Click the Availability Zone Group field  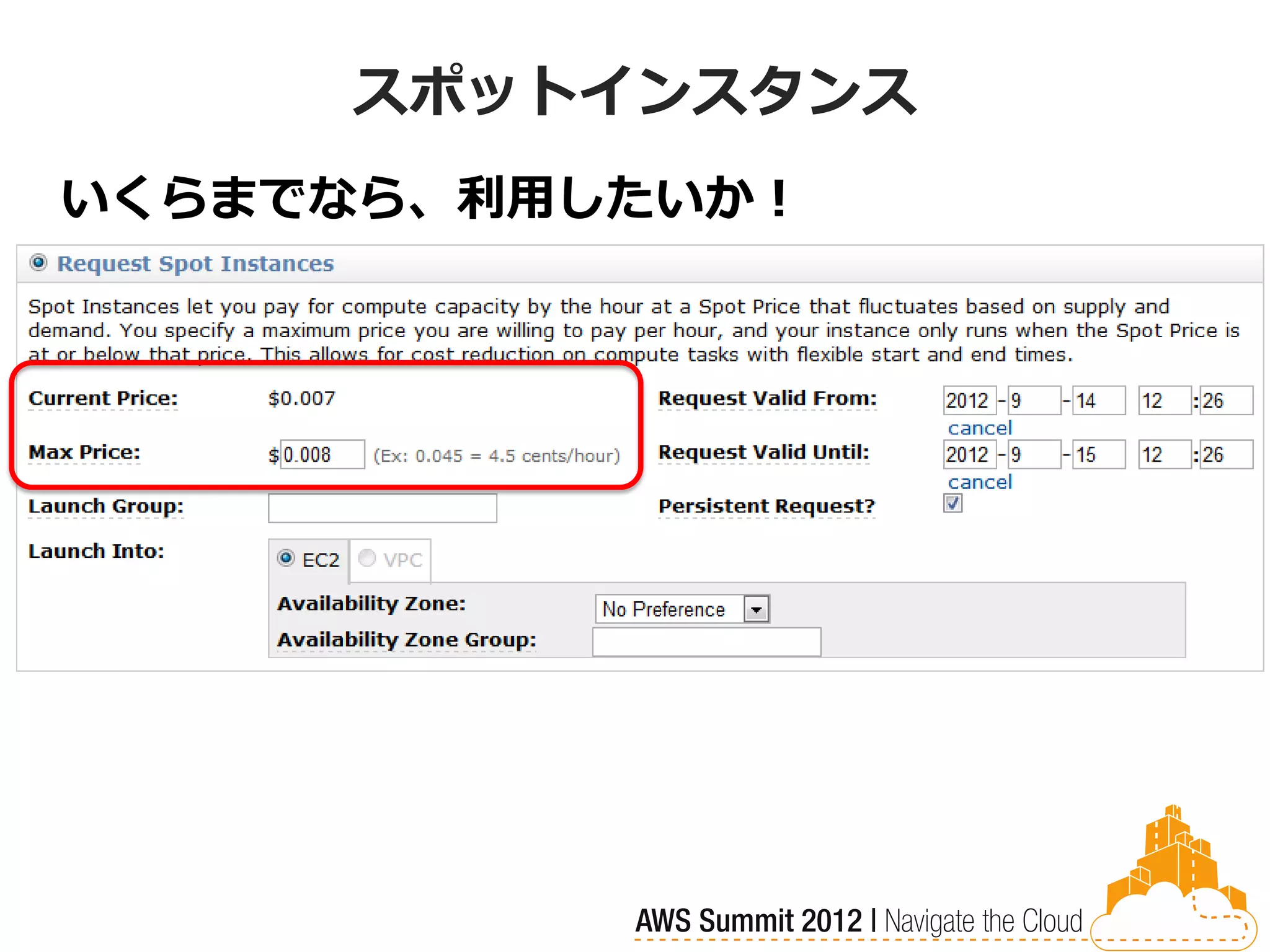[707, 642]
